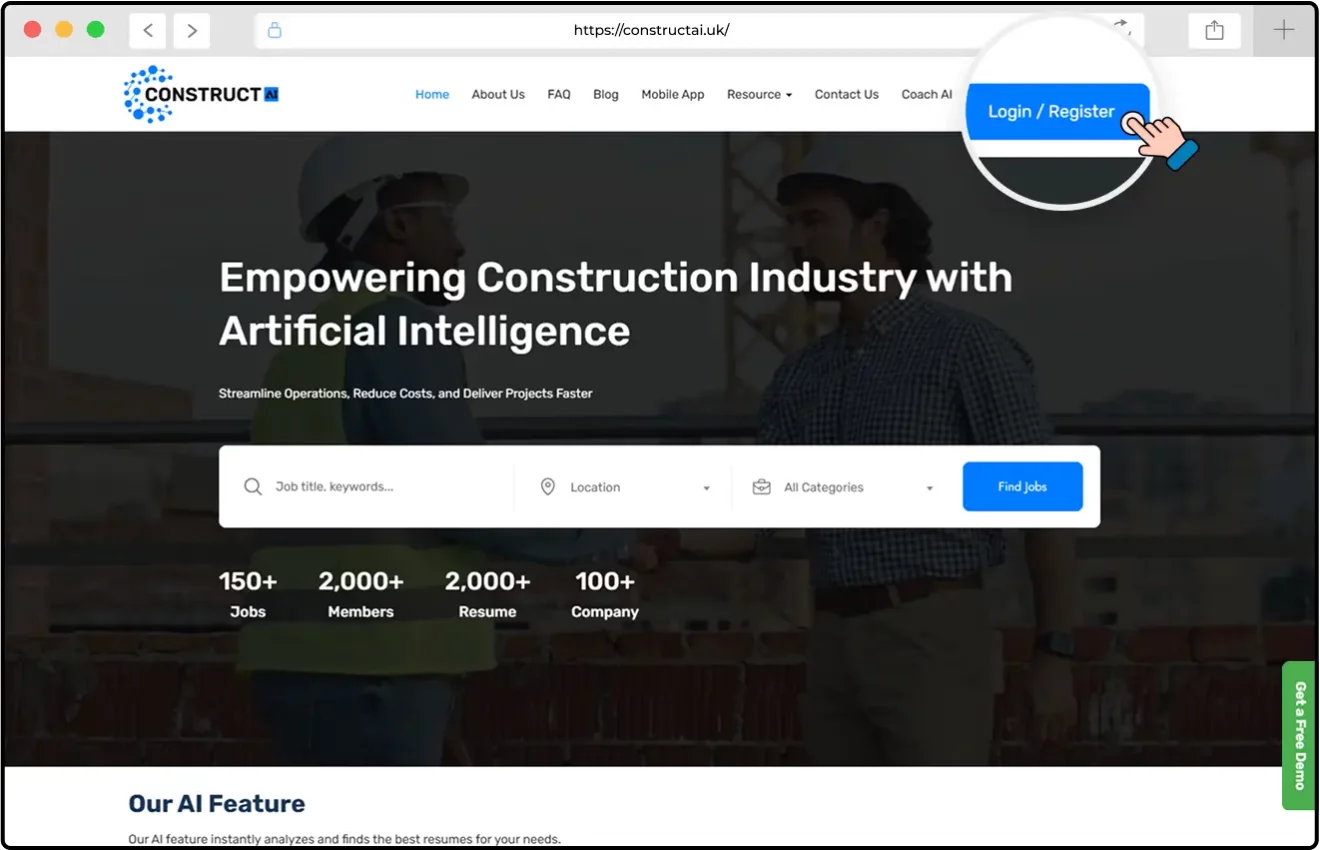Screen dimensions: 1320x850
Task: Open the Coach AI nav link
Action: pos(926,95)
